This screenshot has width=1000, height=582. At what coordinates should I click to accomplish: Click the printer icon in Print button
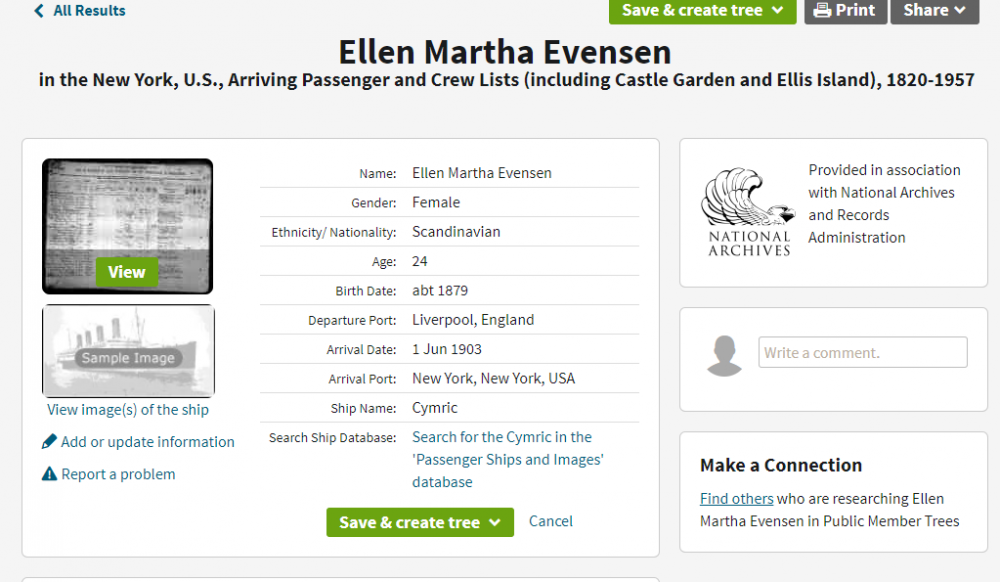coord(822,10)
